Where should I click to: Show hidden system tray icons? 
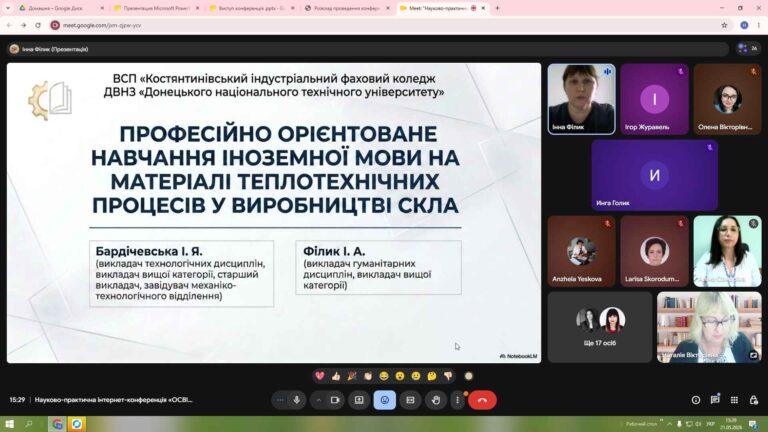[x=668, y=424]
